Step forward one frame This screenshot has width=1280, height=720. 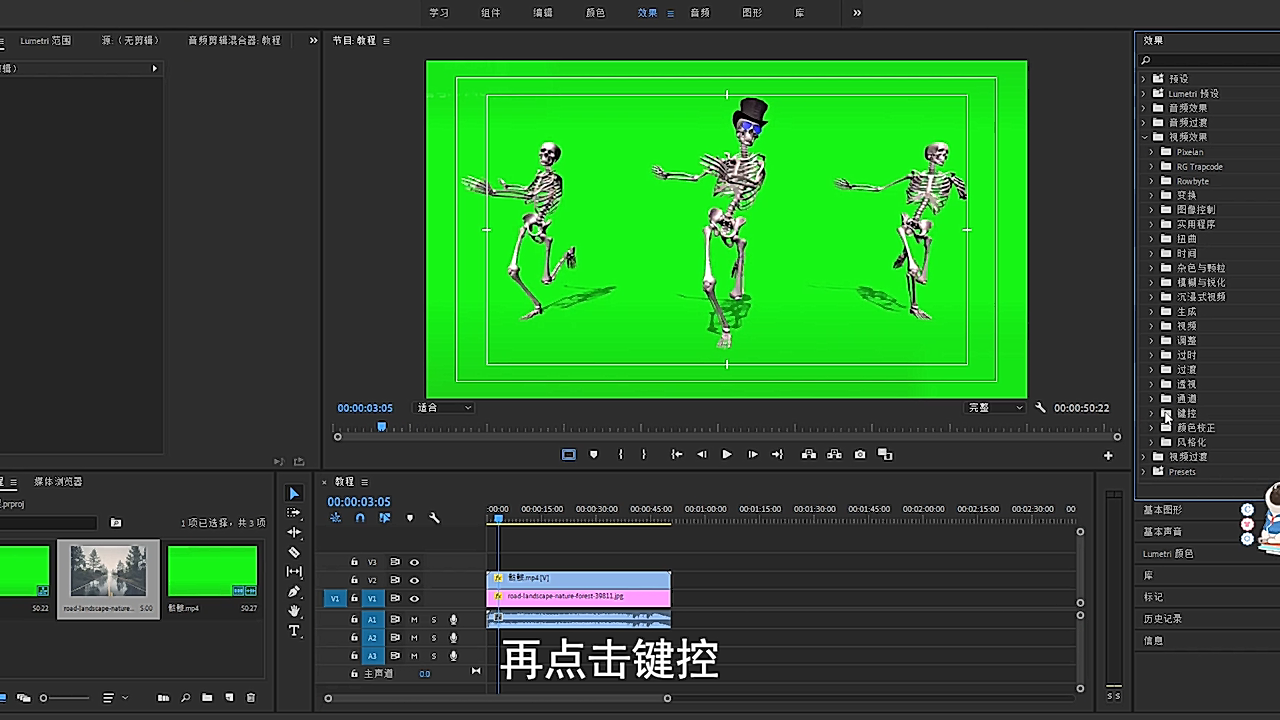(x=753, y=454)
